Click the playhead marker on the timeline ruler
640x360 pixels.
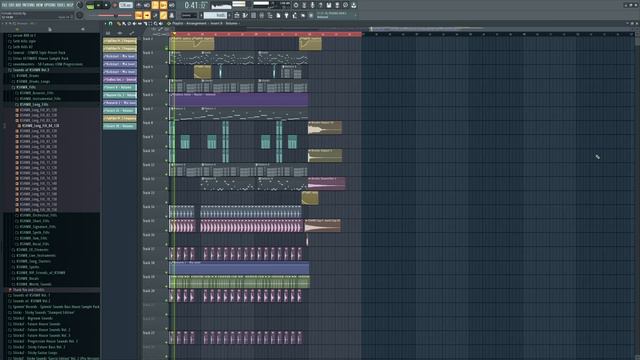pyautogui.click(x=174, y=34)
